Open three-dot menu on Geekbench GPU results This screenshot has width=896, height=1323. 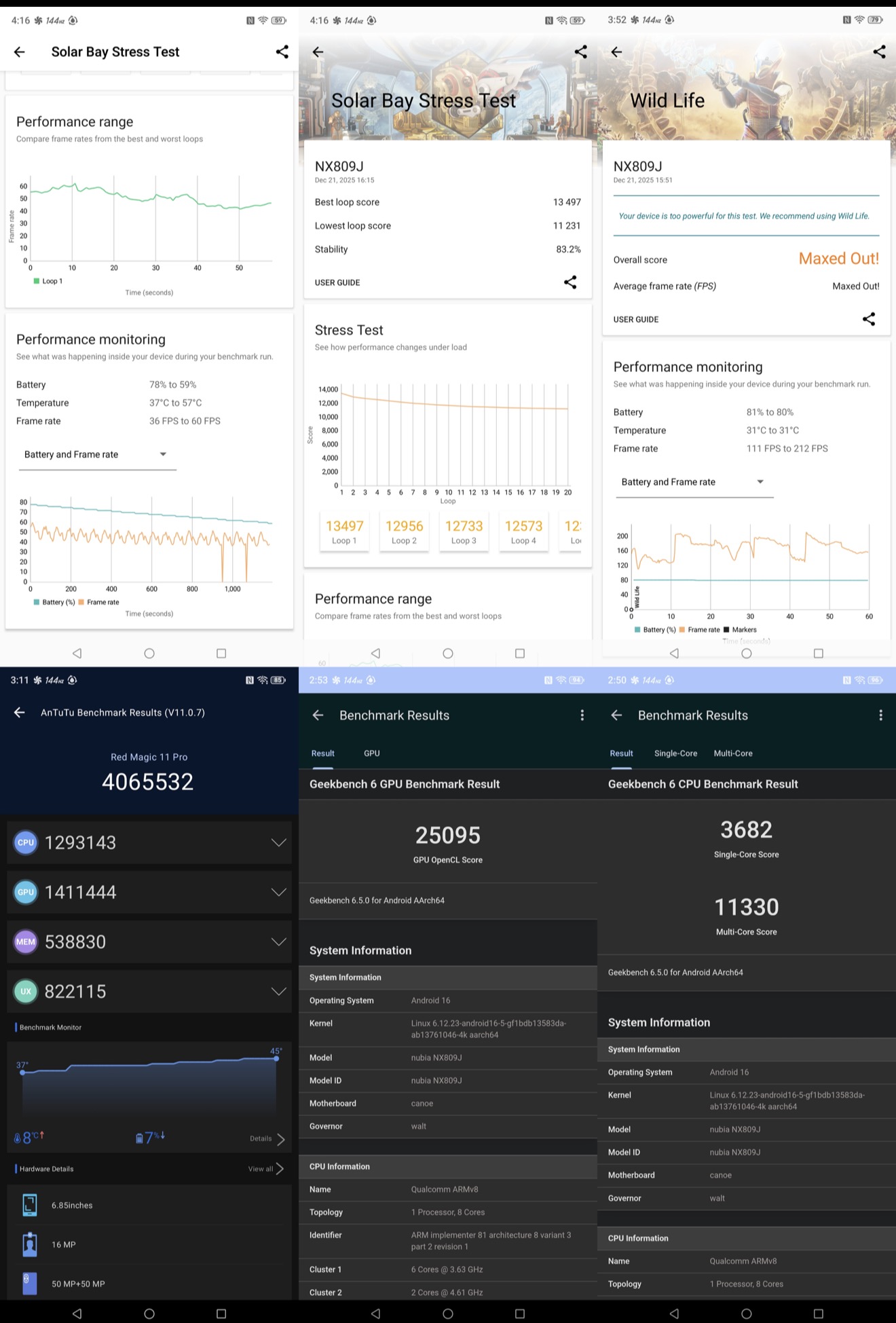582,715
